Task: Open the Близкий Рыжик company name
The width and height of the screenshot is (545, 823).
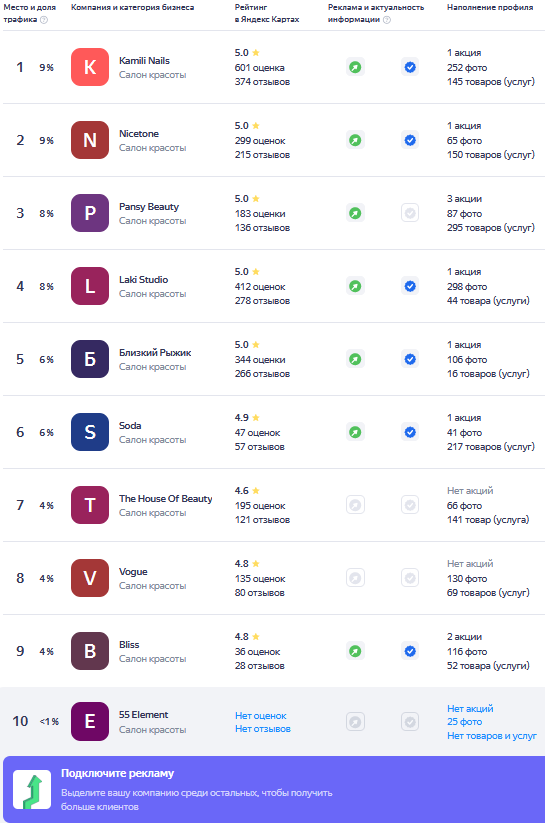Action: click(x=155, y=352)
